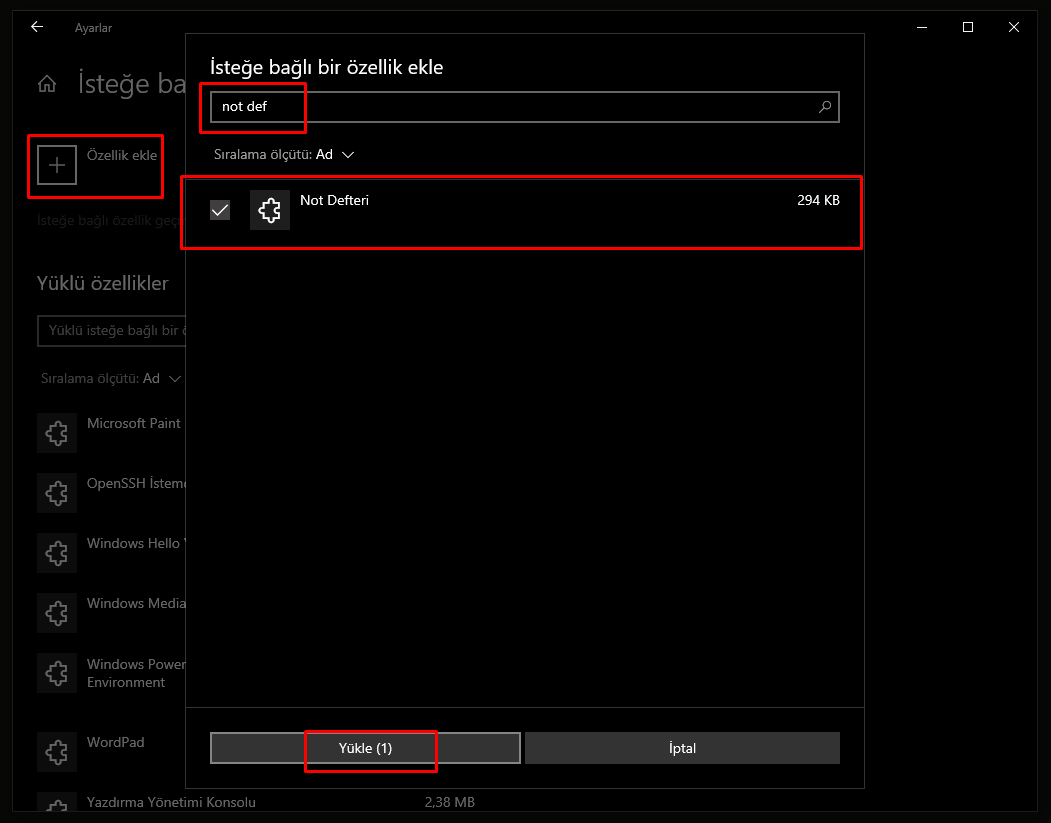Screen dimensions: 1051x823
Task: Click the search magnifier in dialog
Action: (x=825, y=107)
